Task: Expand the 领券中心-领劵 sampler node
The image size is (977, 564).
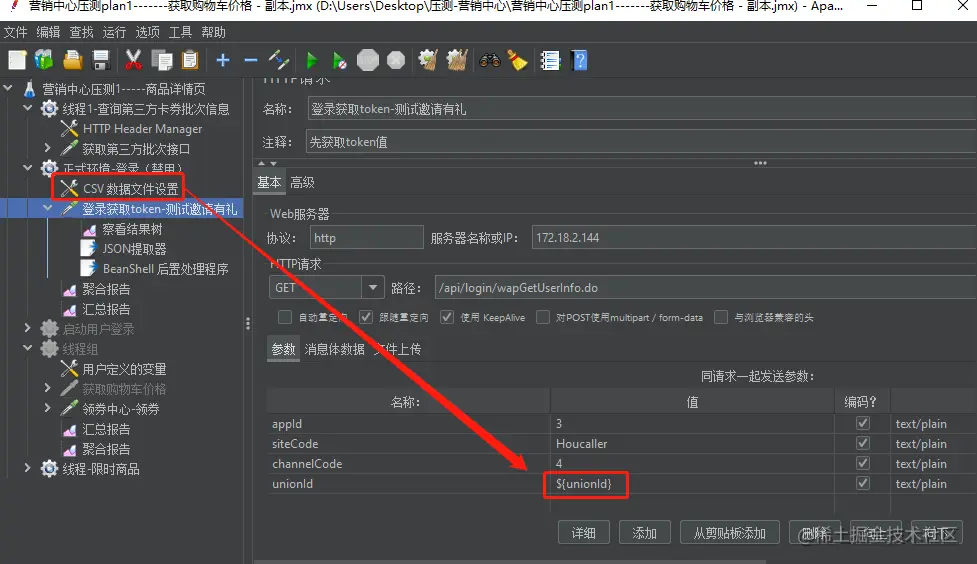Action: 47,408
